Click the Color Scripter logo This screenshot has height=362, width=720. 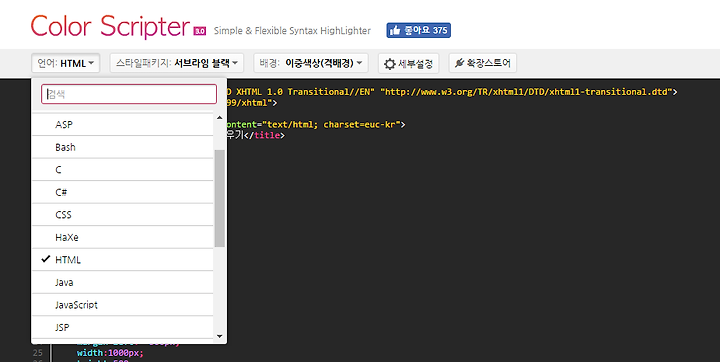coord(110,26)
